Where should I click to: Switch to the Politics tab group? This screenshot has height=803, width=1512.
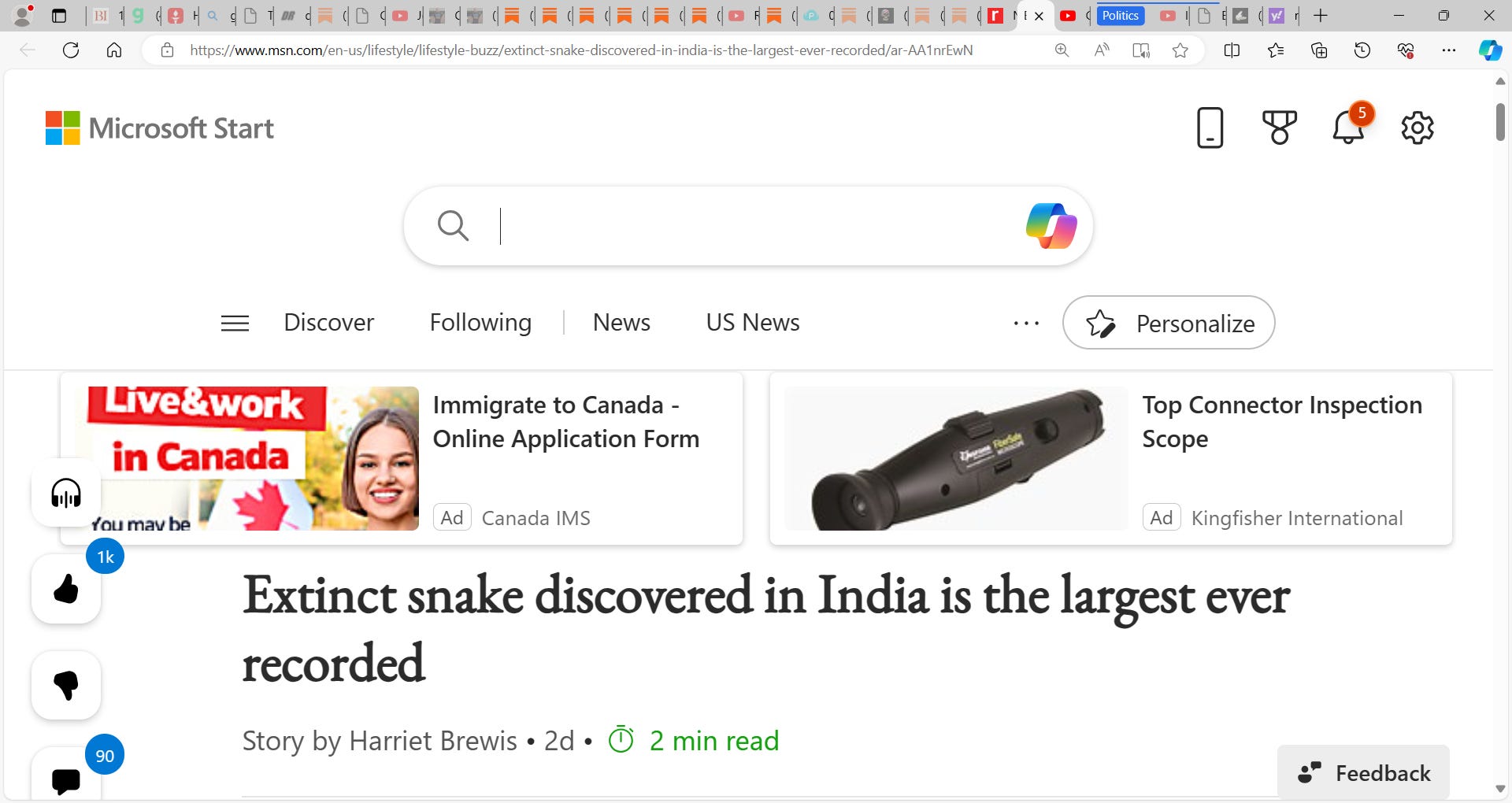coord(1120,16)
